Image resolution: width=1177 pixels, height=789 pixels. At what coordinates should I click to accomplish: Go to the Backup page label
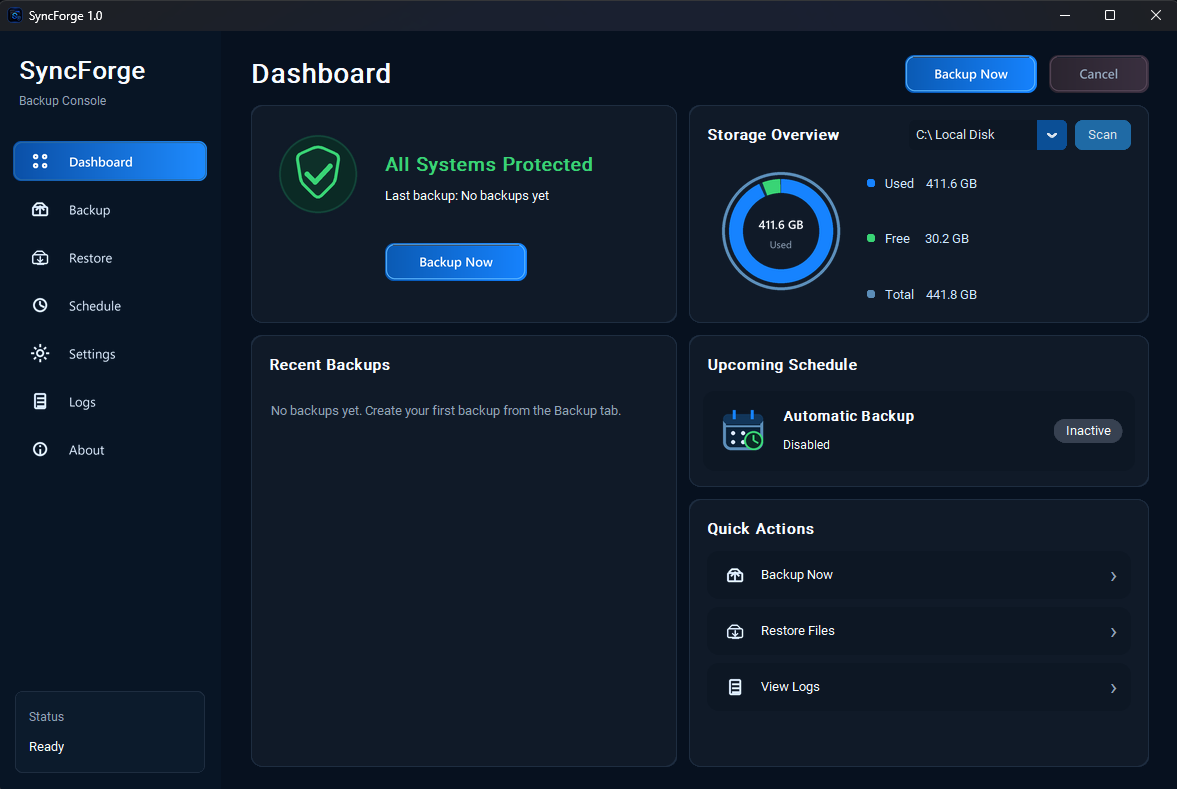[x=89, y=210]
